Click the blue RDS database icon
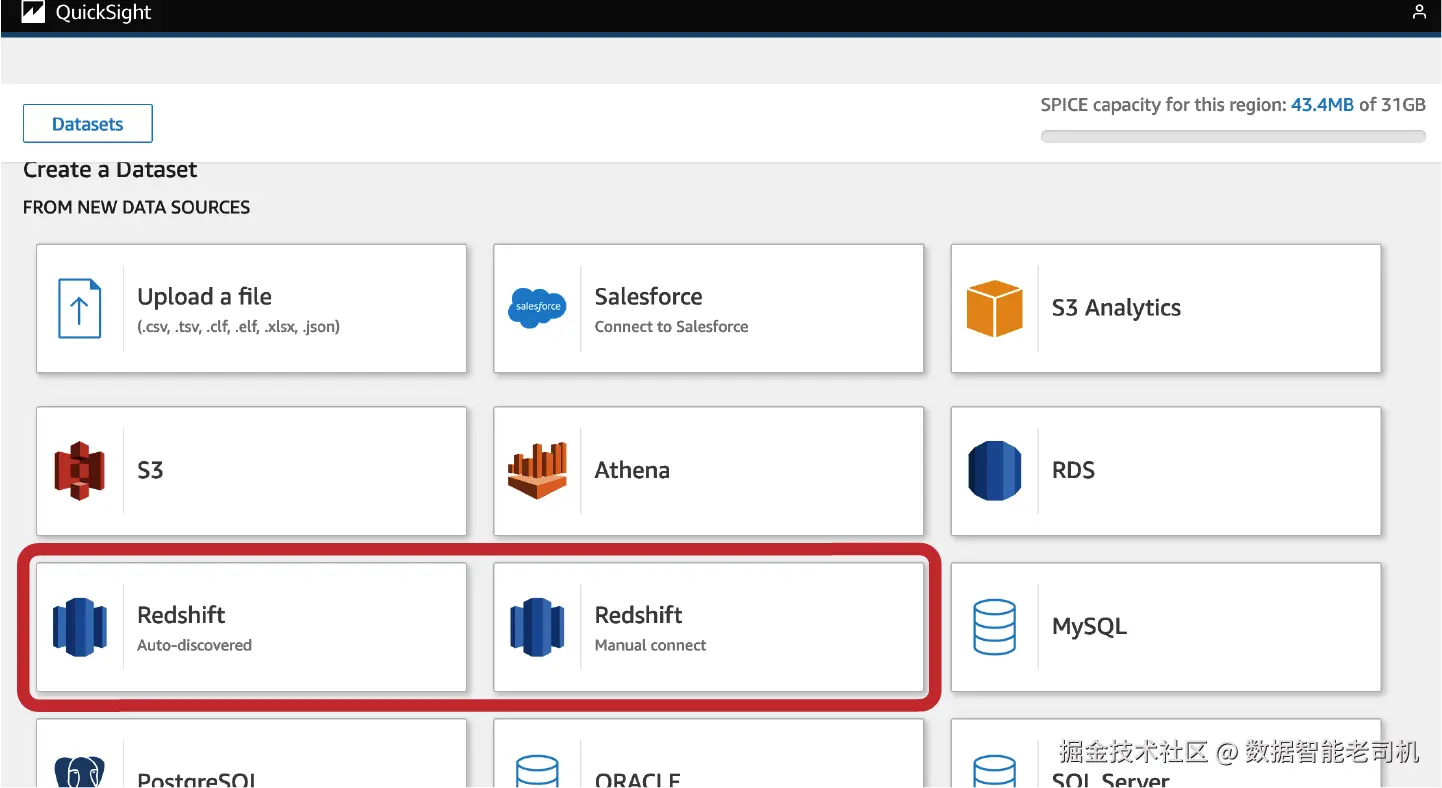1442x788 pixels. (994, 470)
